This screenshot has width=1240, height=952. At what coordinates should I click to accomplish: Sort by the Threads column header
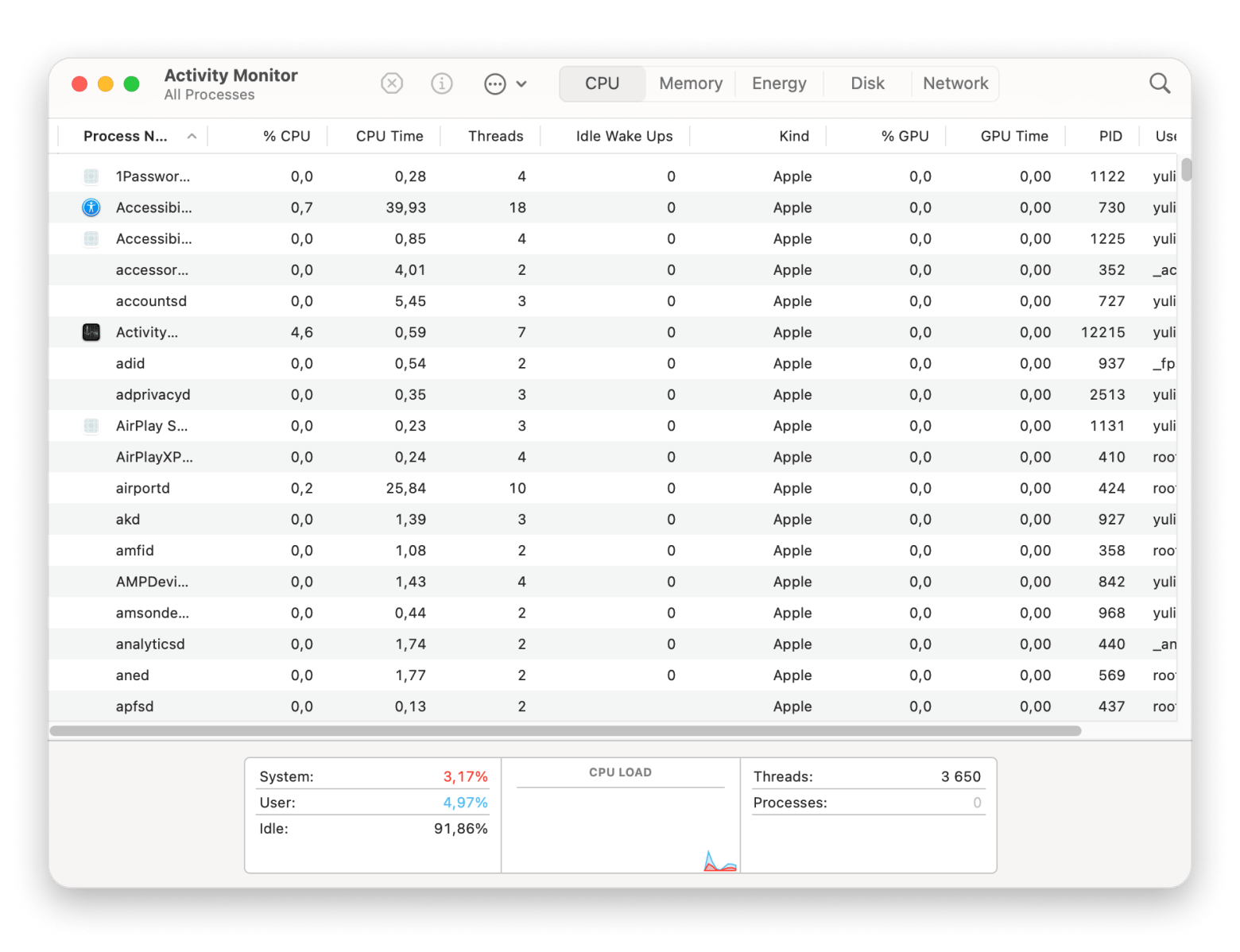click(495, 137)
